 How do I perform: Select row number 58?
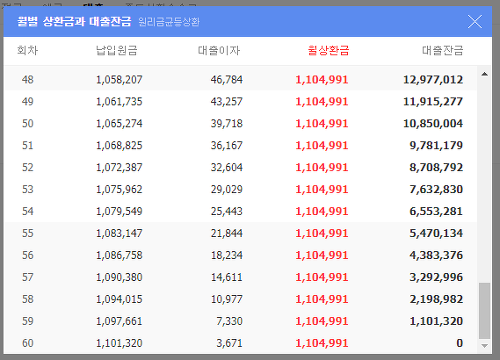pos(28,299)
